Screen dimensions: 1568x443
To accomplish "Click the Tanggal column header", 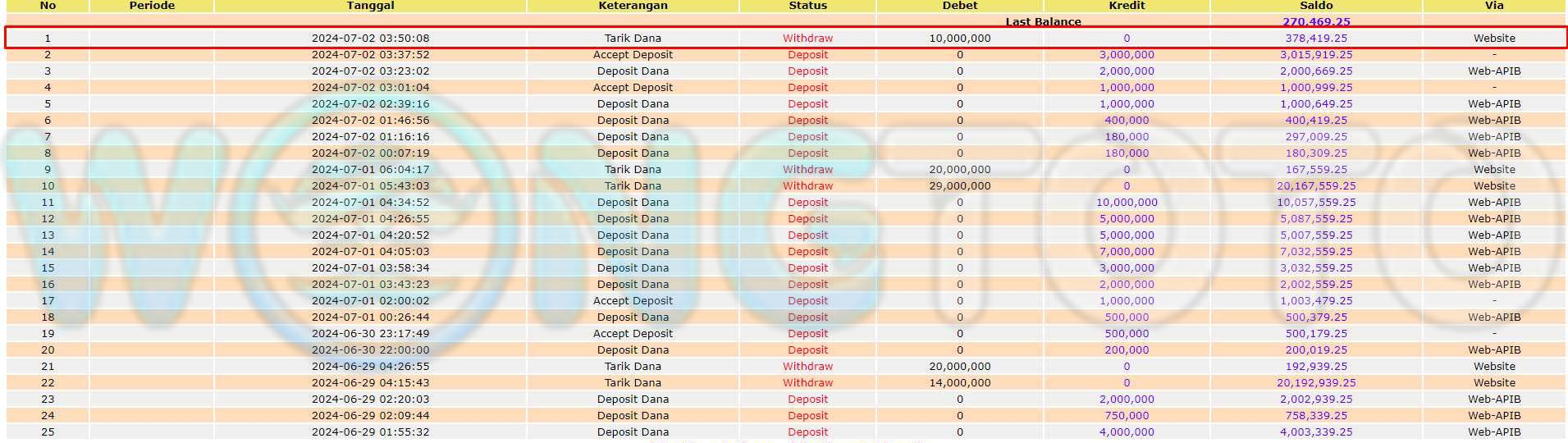I will click(x=370, y=6).
